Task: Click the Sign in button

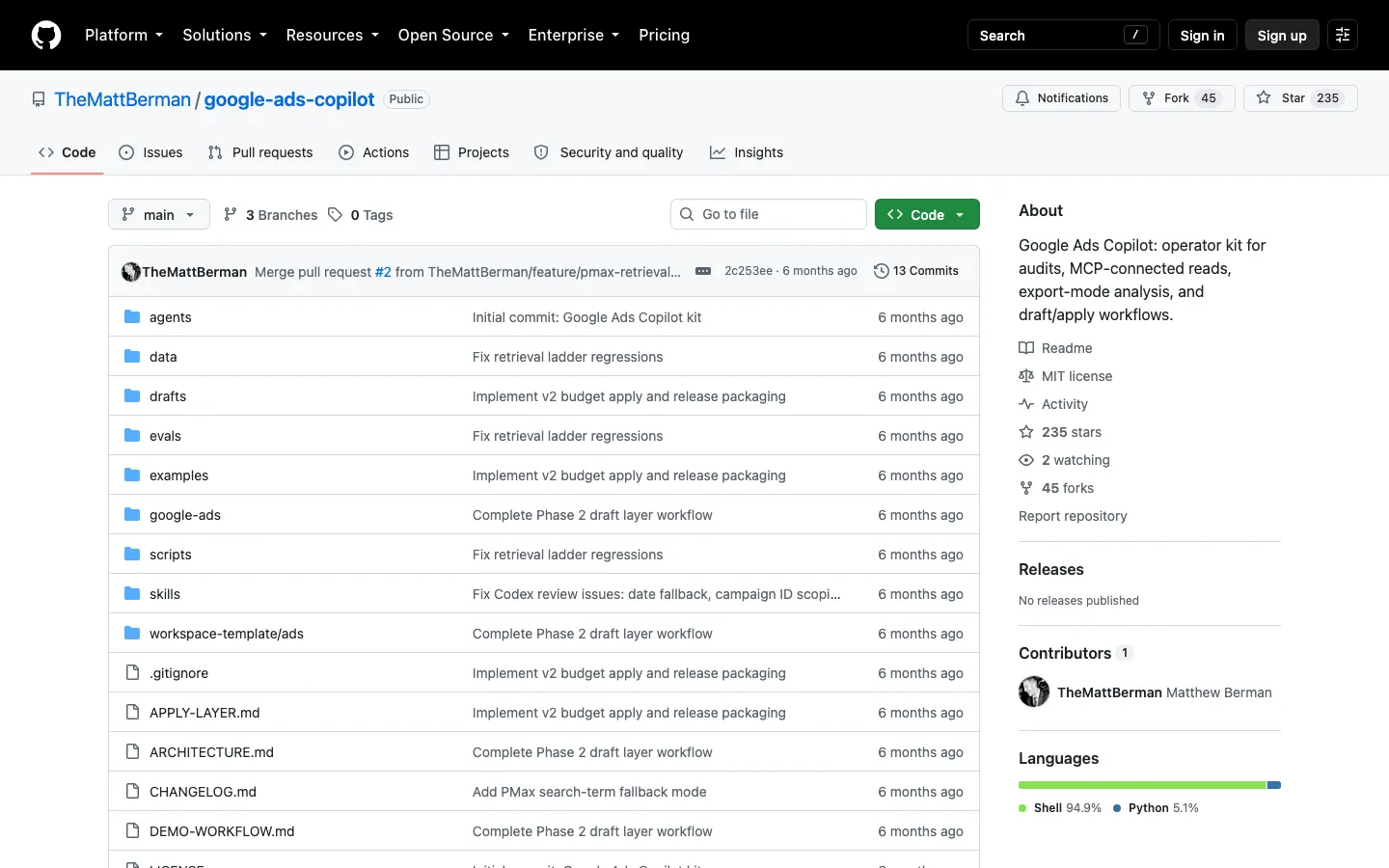Action: (1203, 35)
